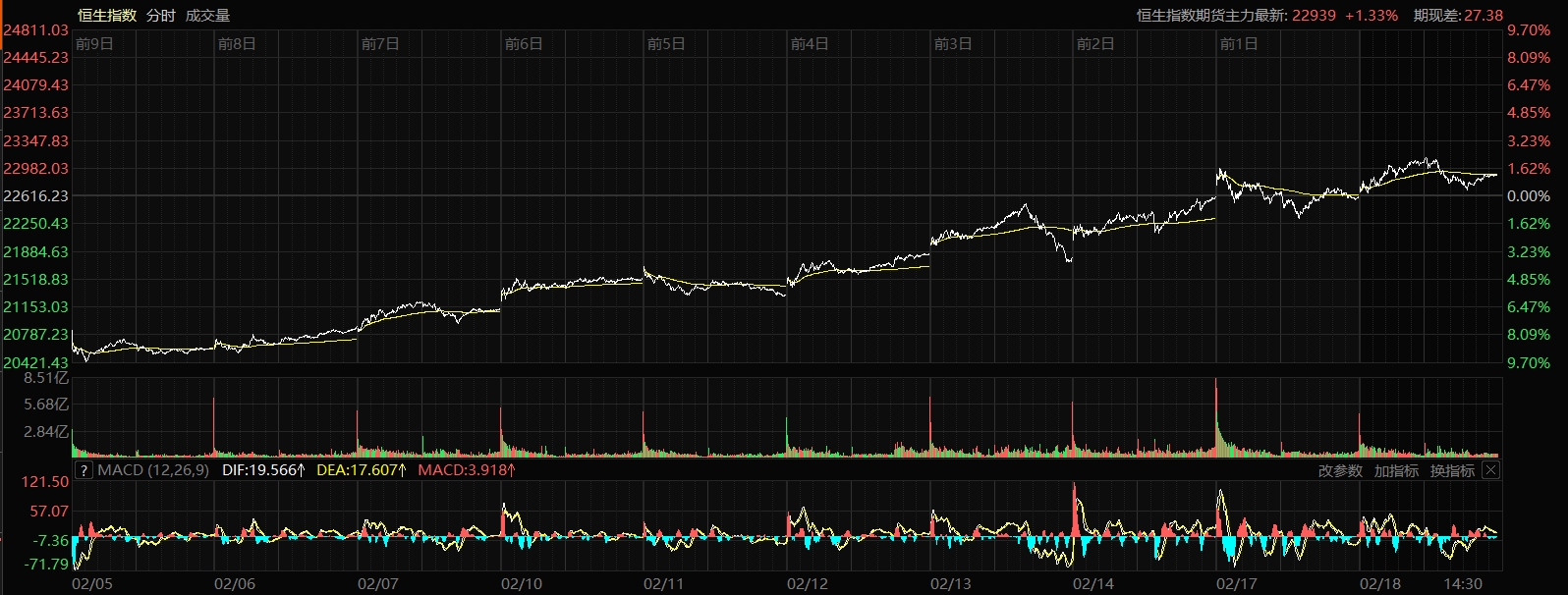1568x595 pixels.
Task: Click the DIF value label in MACD header
Action: pos(263,470)
